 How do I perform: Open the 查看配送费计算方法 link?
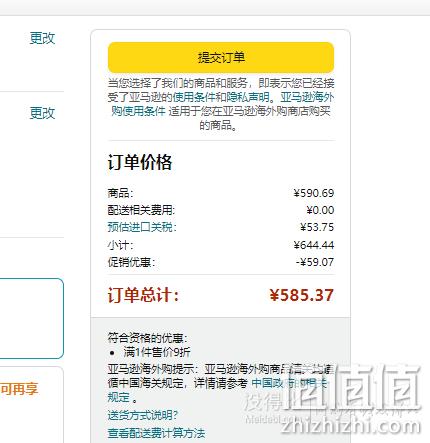click(x=156, y=433)
